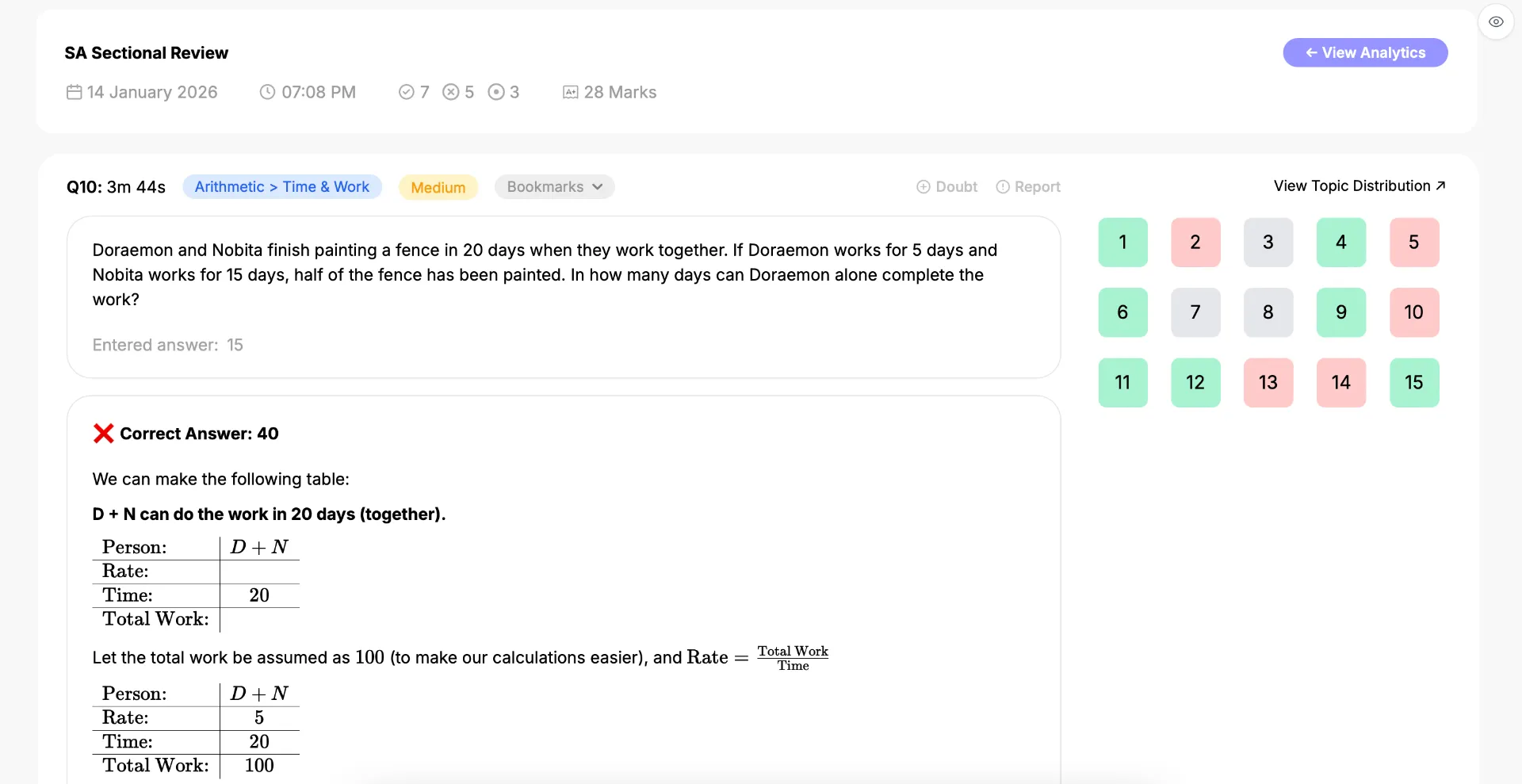Image resolution: width=1522 pixels, height=784 pixels.
Task: Click the Medium difficulty badge
Action: (438, 187)
